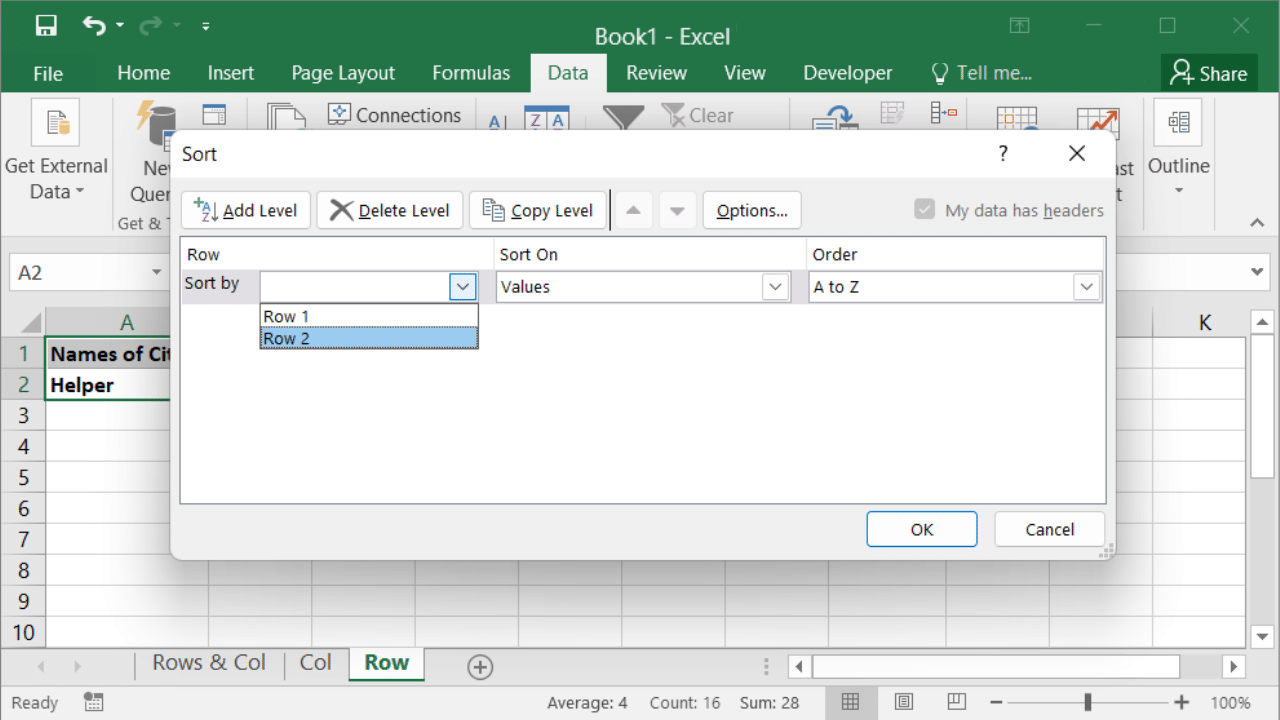Click the Undo arrow icon
This screenshot has width=1280, height=720.
94,26
